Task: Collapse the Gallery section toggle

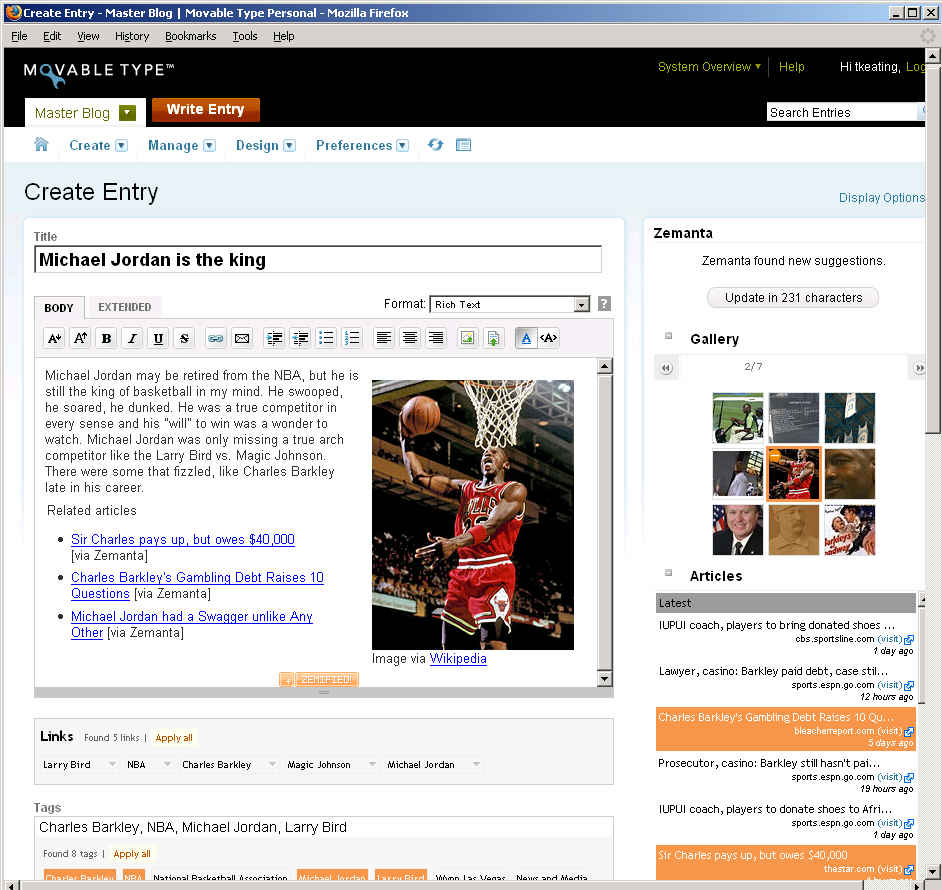Action: (669, 336)
